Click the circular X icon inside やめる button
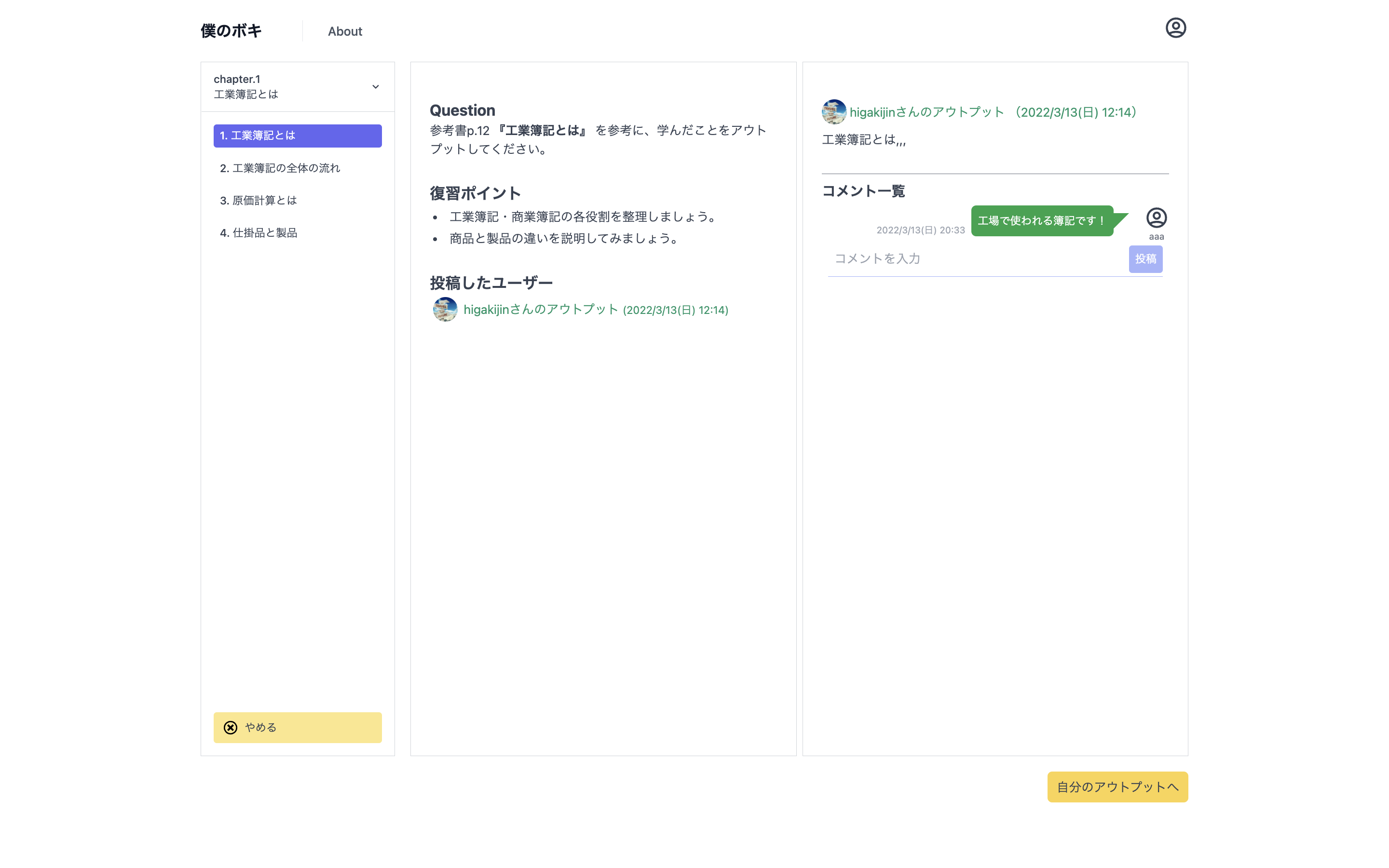 (x=230, y=727)
